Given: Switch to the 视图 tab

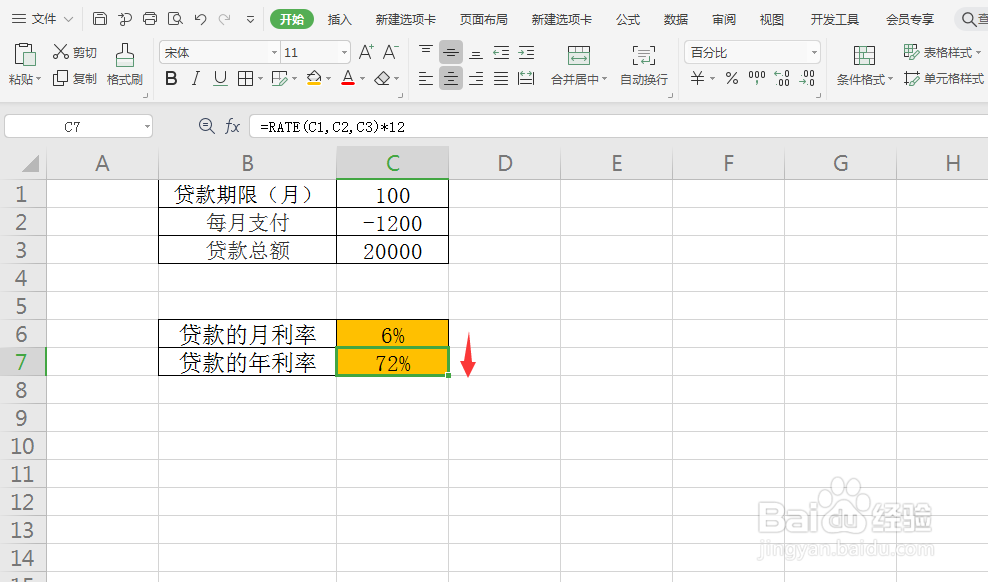Looking at the screenshot, I should point(771,20).
